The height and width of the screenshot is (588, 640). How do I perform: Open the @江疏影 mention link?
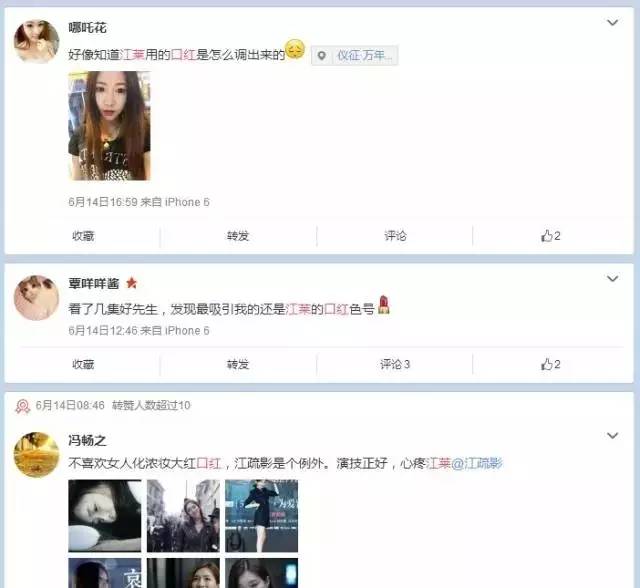(477, 464)
